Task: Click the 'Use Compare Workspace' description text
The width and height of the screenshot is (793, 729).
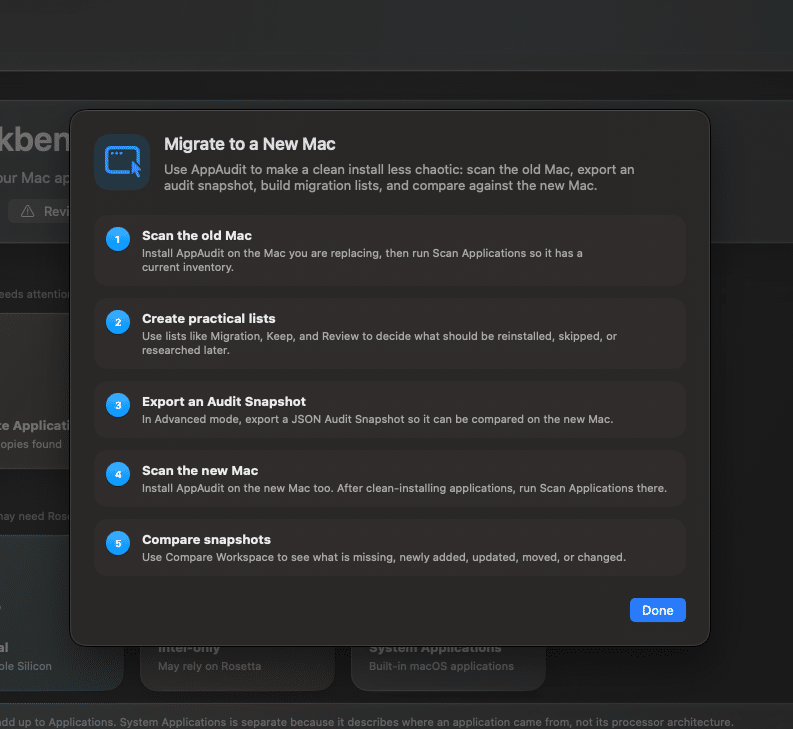Action: [x=384, y=558]
